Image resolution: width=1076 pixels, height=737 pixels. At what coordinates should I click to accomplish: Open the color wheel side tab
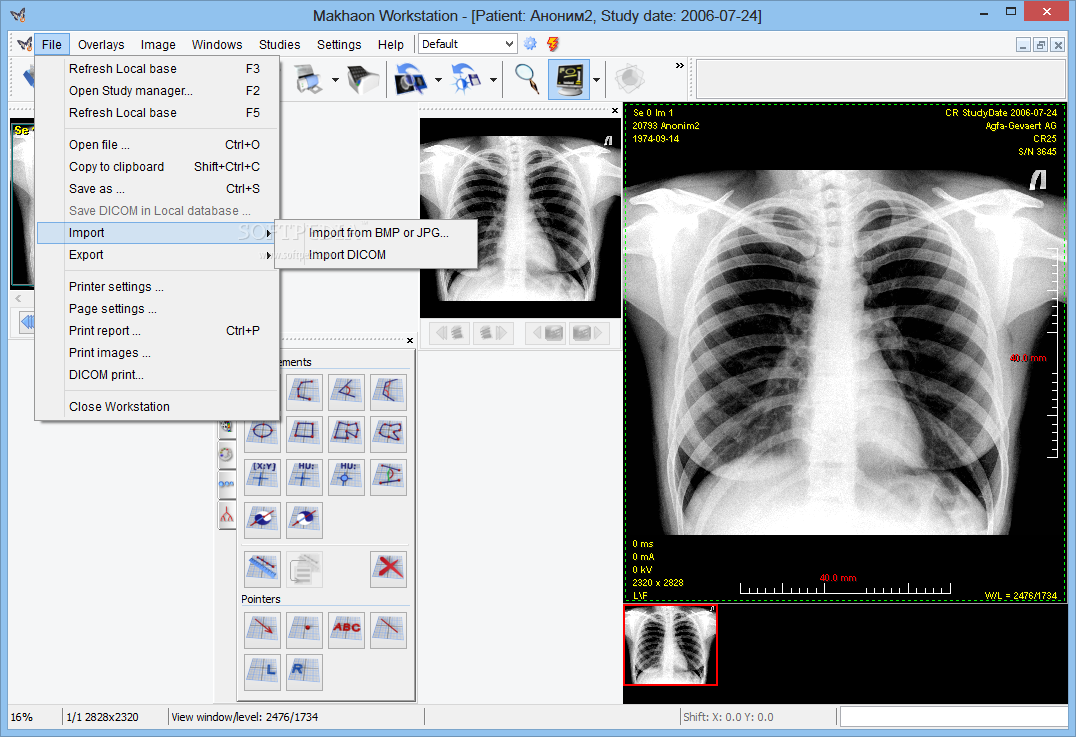click(x=226, y=454)
